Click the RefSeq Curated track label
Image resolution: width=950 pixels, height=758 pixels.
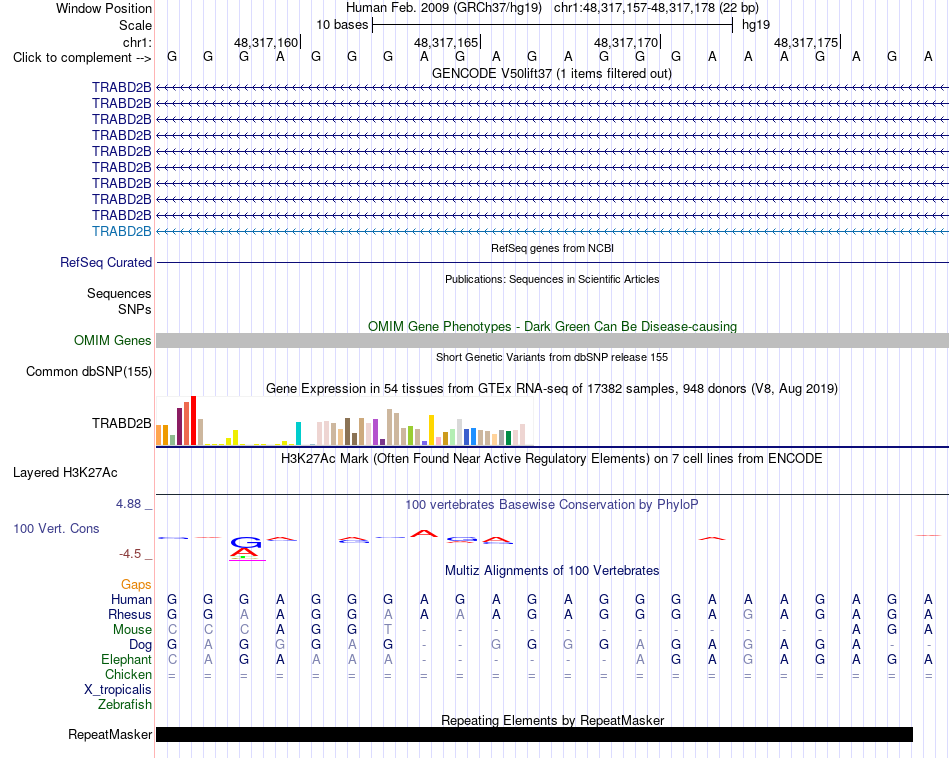[105, 262]
